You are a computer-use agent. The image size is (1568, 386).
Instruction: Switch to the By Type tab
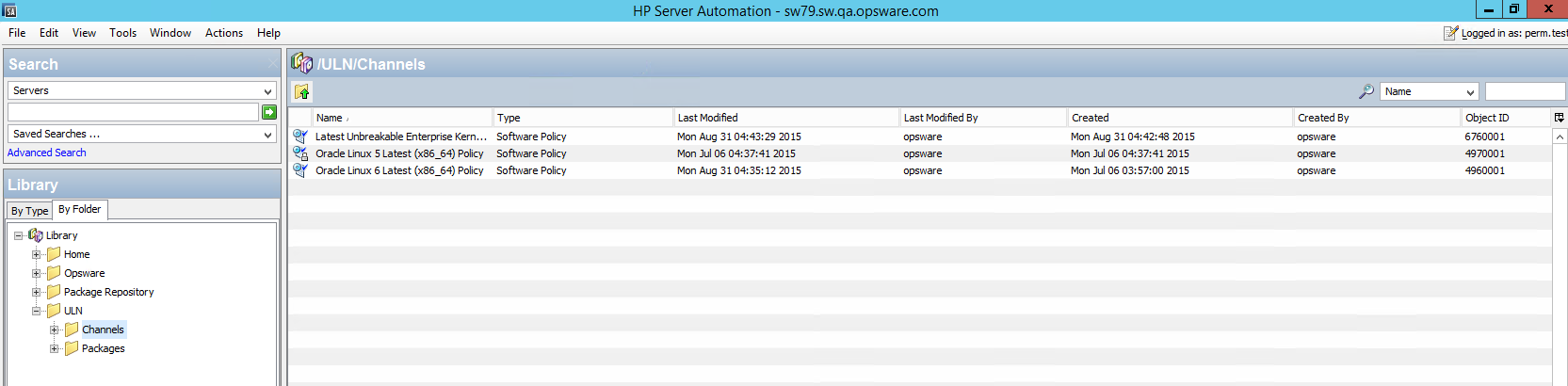(x=29, y=211)
